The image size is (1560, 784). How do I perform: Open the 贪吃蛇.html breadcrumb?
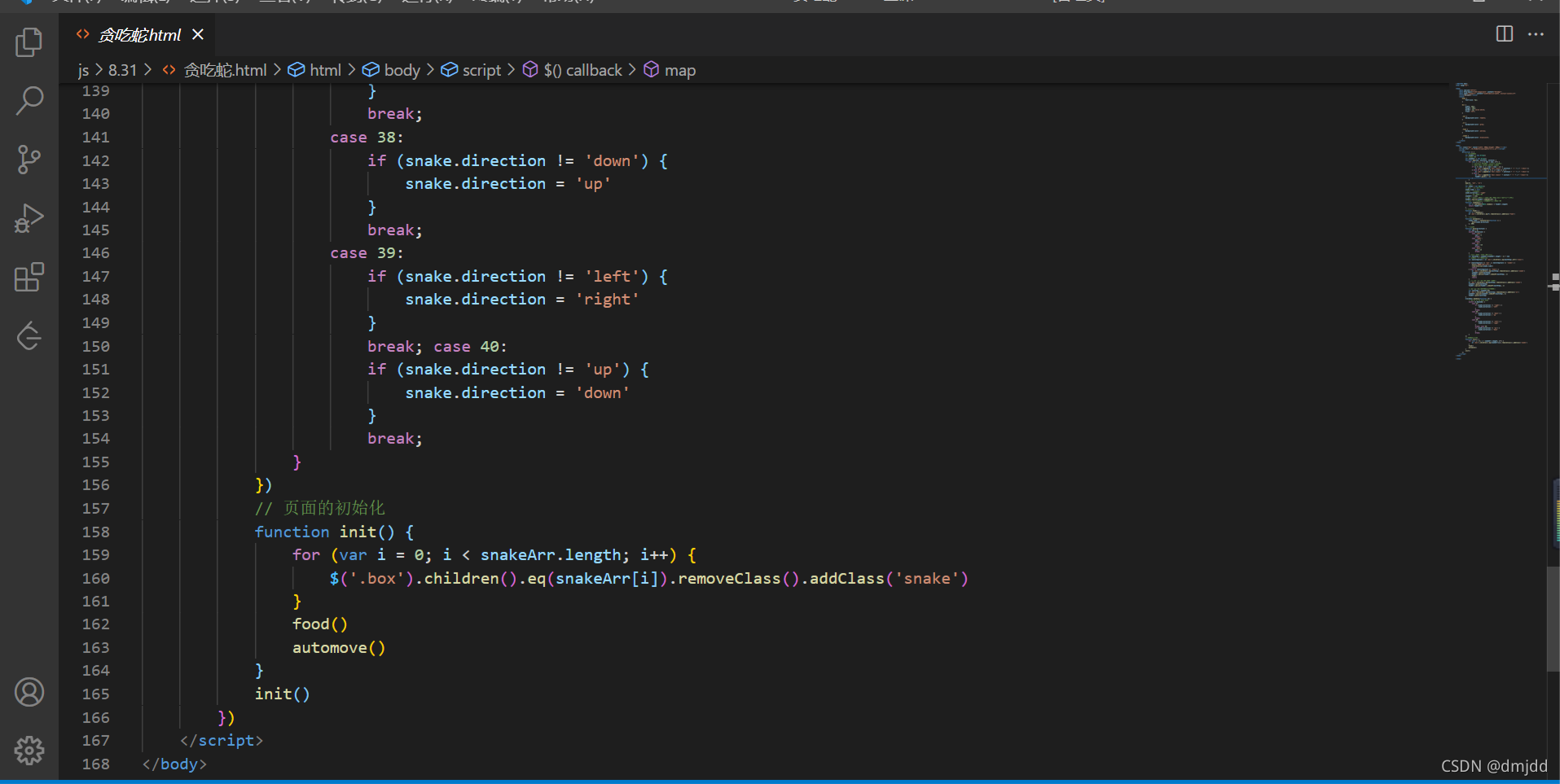coord(214,71)
